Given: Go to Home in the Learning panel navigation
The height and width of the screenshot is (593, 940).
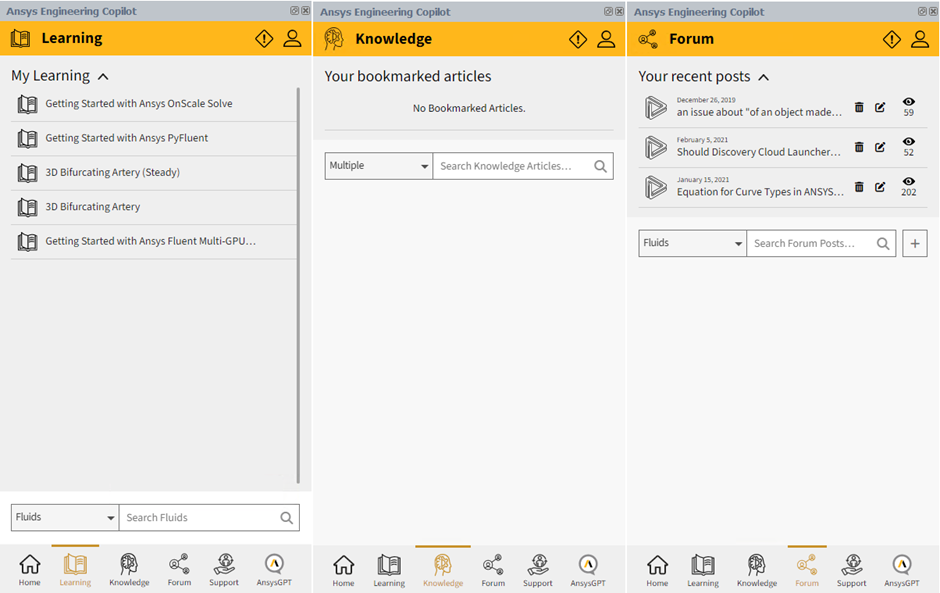Looking at the screenshot, I should tap(29, 570).
